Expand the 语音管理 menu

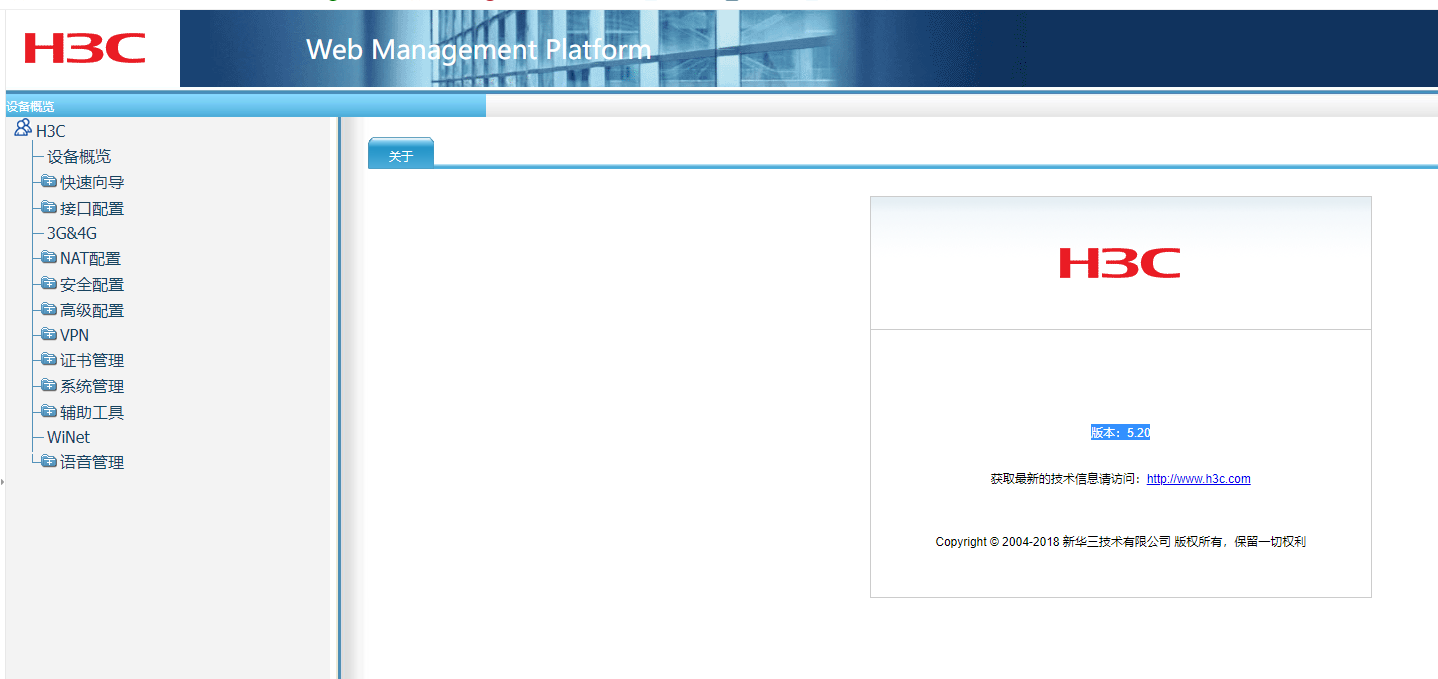(x=92, y=462)
